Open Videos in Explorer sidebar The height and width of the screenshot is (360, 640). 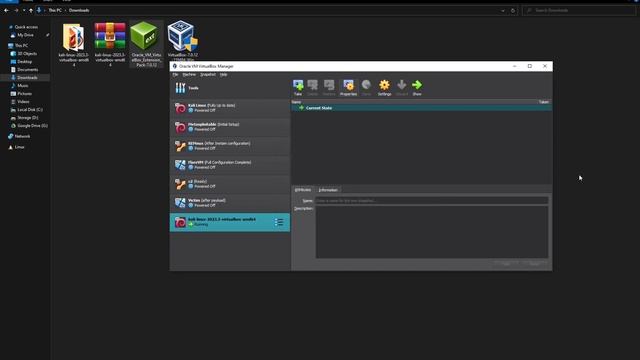[x=23, y=102]
